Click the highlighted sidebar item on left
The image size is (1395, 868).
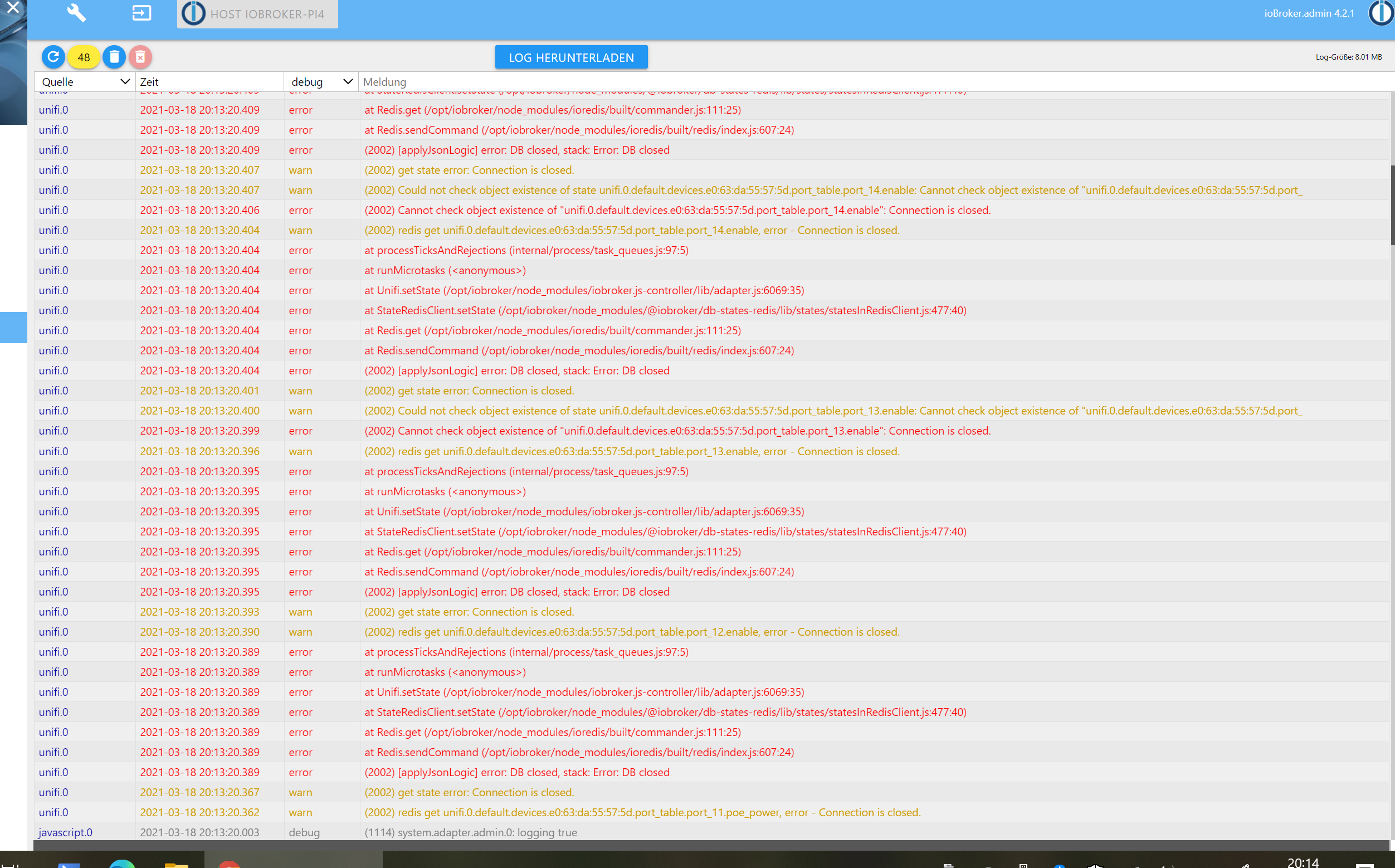pos(13,327)
